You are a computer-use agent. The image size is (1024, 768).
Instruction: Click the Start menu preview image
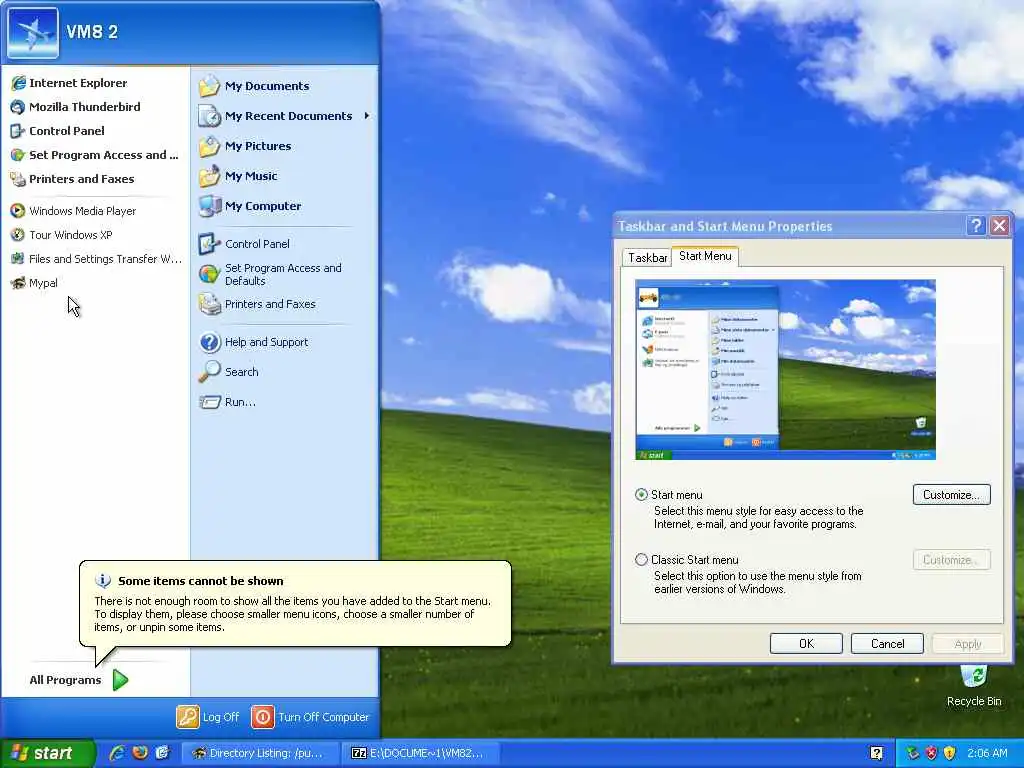[785, 370]
